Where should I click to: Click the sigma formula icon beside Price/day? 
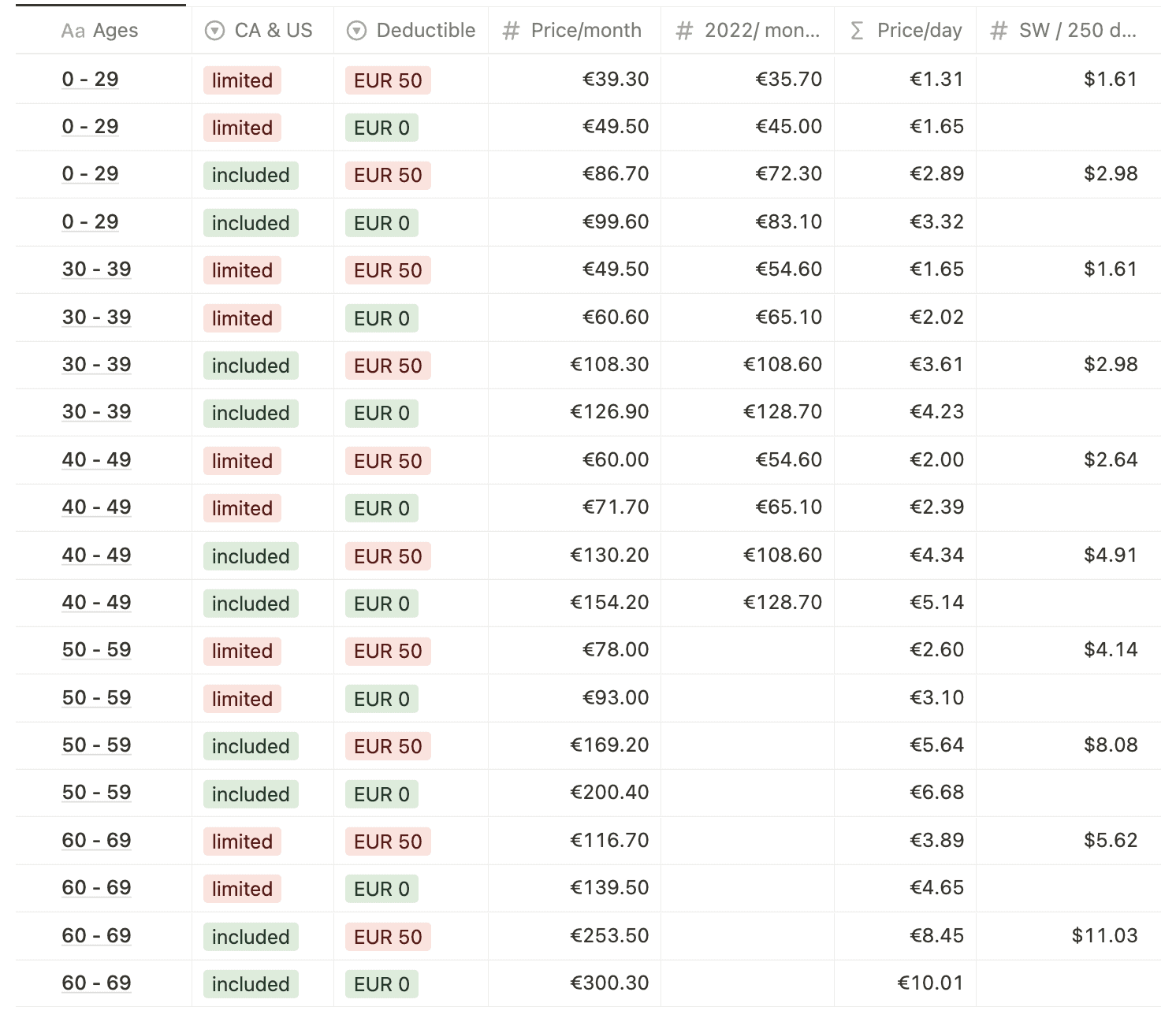pos(857,31)
